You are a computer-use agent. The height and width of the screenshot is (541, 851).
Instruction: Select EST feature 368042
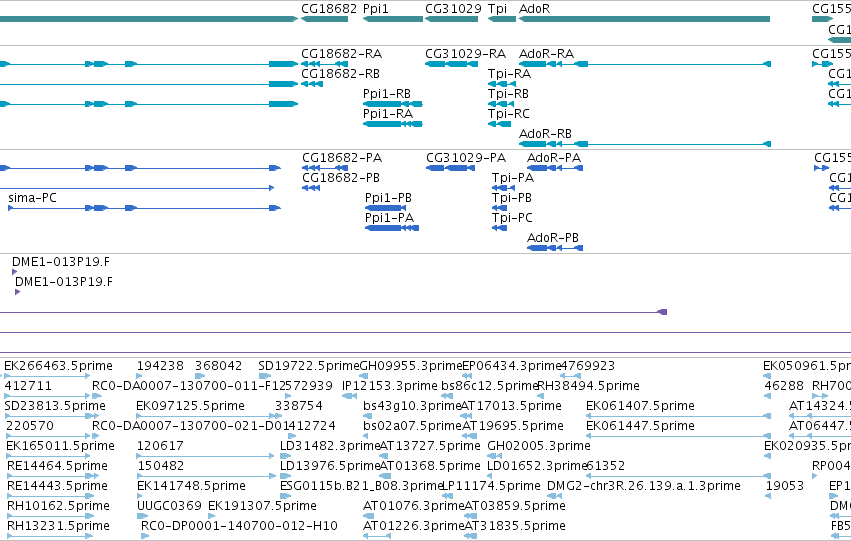pos(200,376)
